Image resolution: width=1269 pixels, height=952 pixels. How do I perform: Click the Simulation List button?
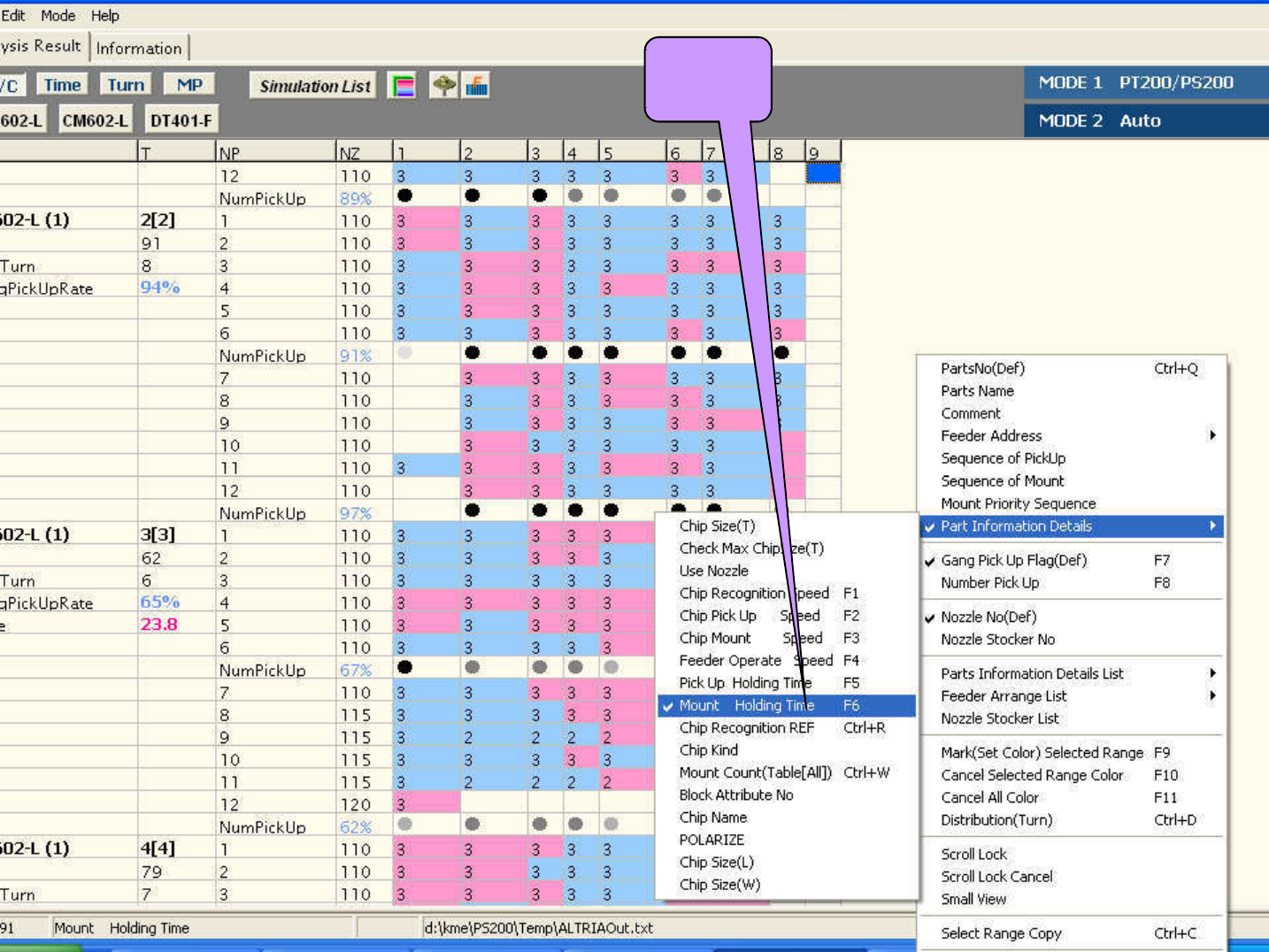(x=314, y=86)
